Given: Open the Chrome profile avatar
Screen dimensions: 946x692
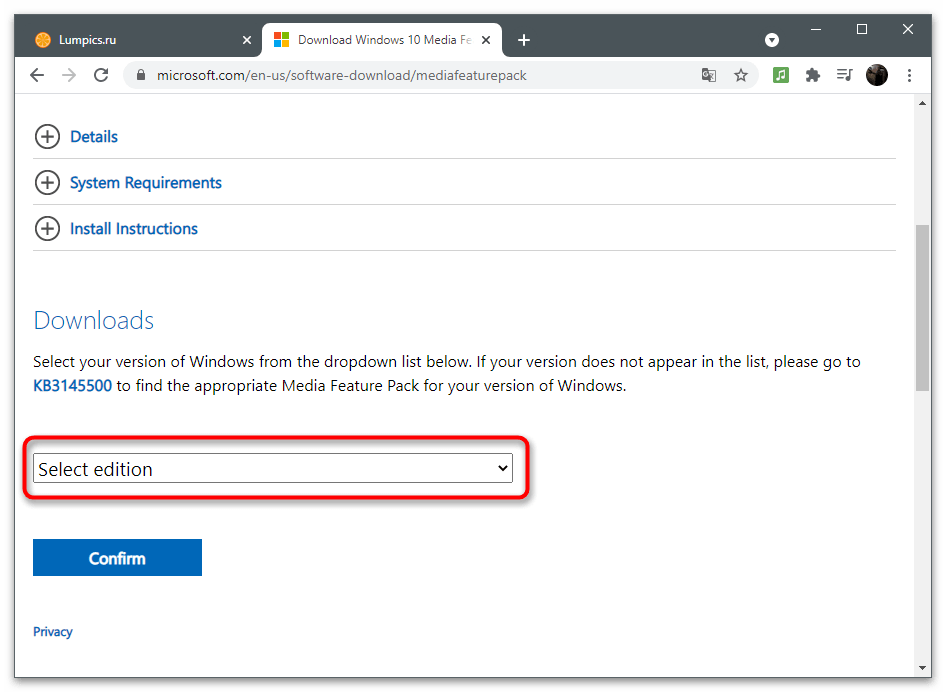Looking at the screenshot, I should 877,75.
